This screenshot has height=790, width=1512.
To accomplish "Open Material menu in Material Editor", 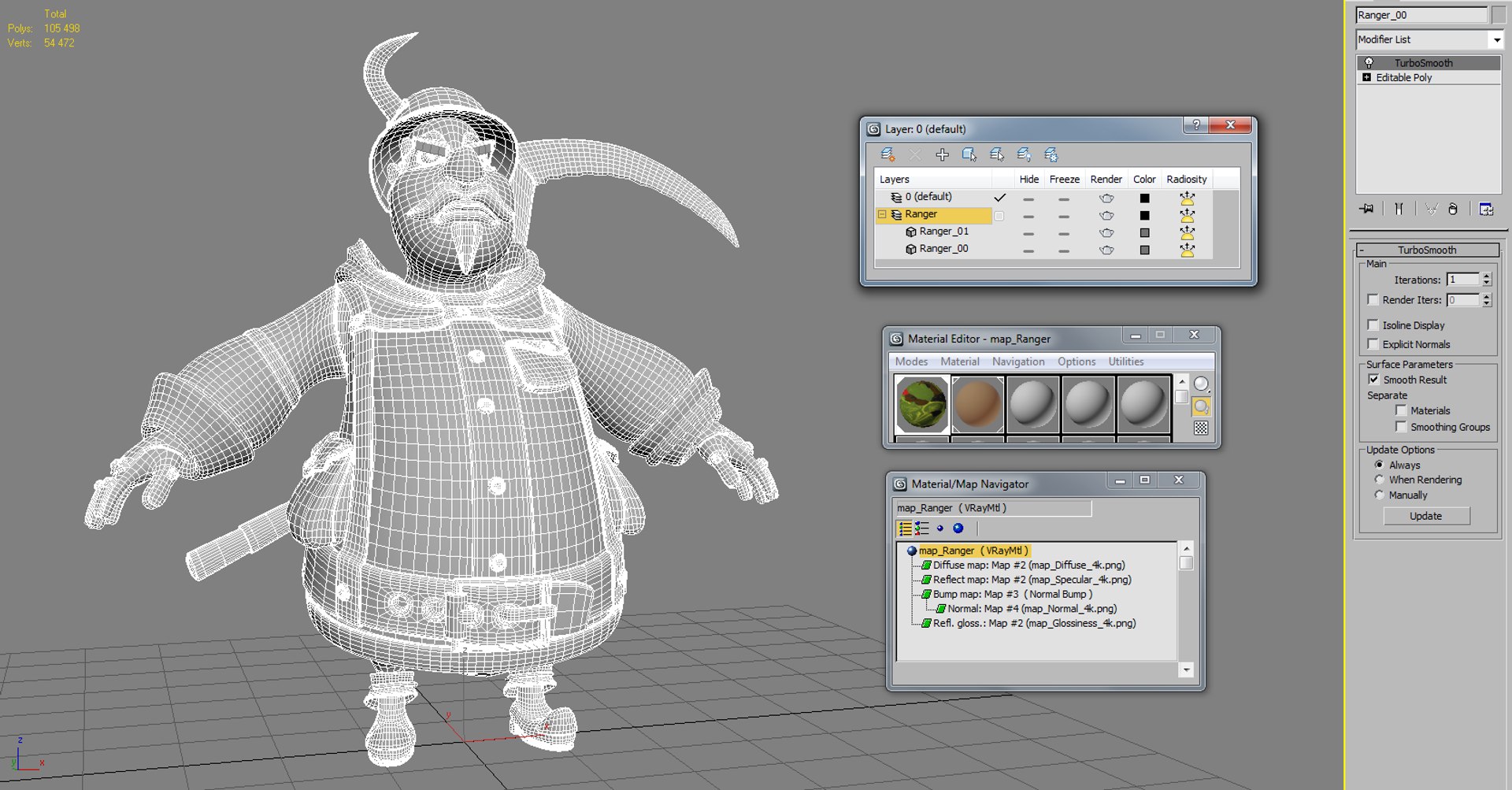I will click(x=960, y=362).
